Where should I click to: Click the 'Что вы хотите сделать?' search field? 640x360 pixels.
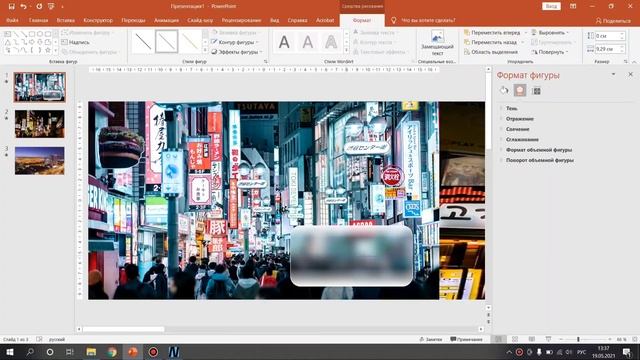[428, 20]
